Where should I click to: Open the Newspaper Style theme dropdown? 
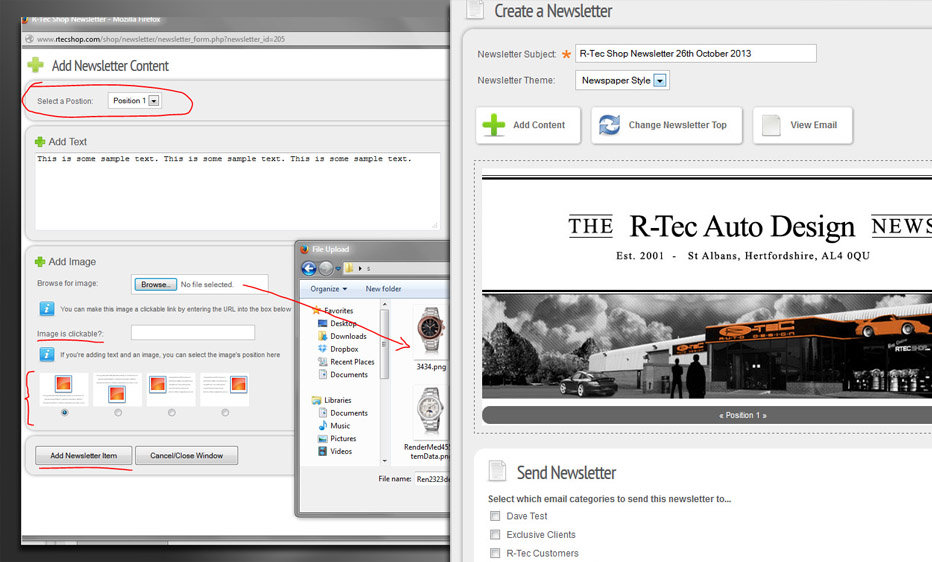622,80
